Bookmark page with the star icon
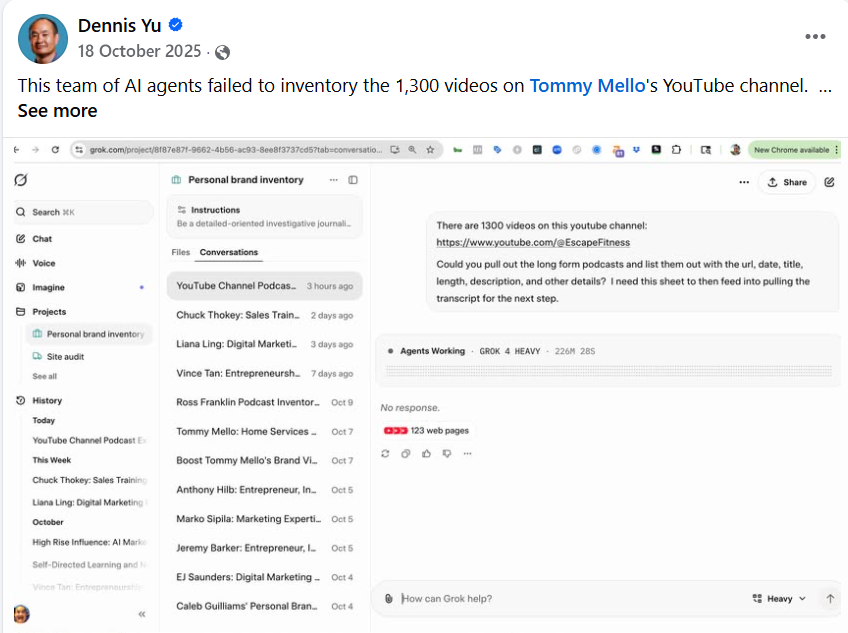This screenshot has height=633, width=848. 430,150
